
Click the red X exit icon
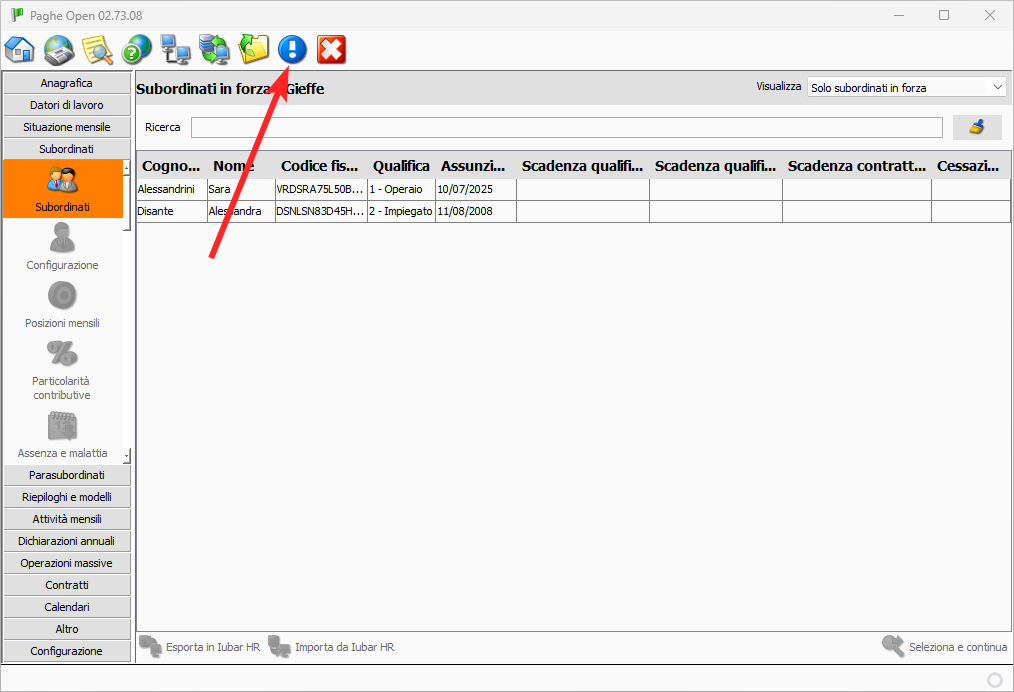coord(331,49)
